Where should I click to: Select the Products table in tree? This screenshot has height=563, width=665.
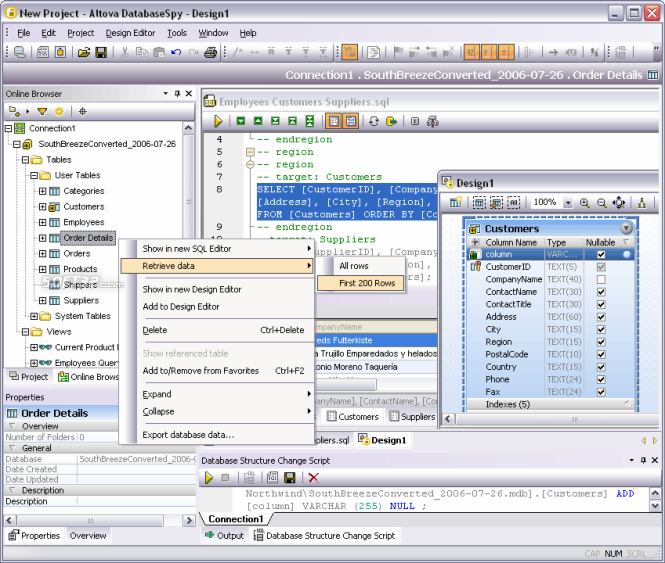click(80, 269)
